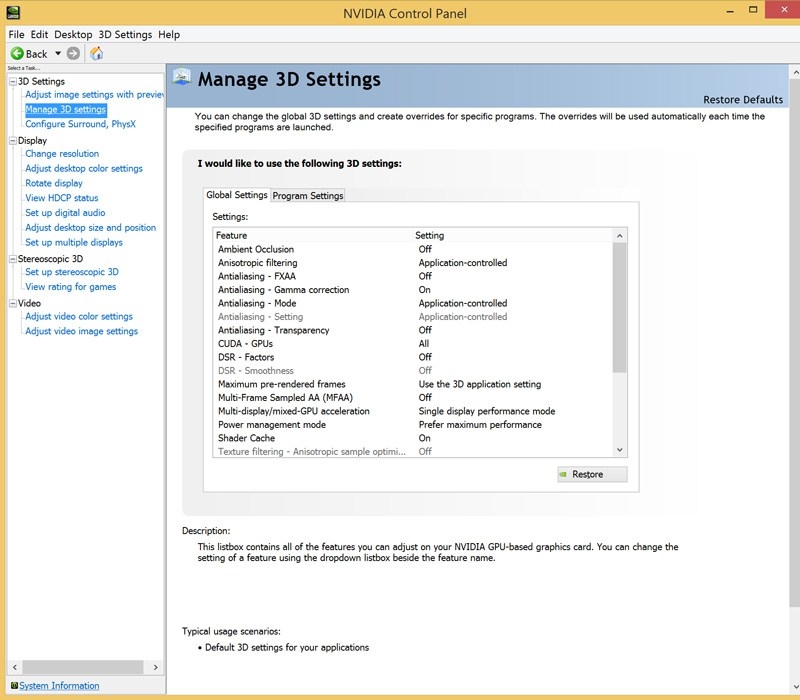Click the Single display performance mode value

[487, 411]
